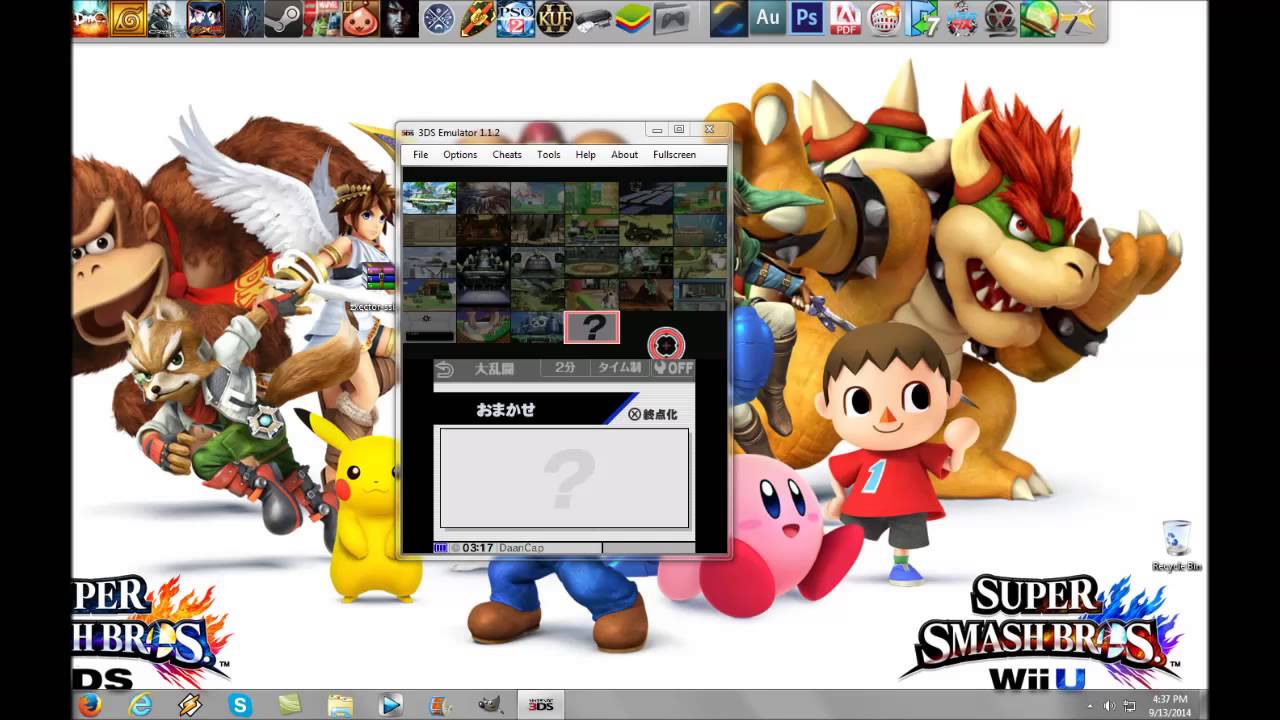The image size is (1280, 720).
Task: Open the Tools menu
Action: point(548,155)
